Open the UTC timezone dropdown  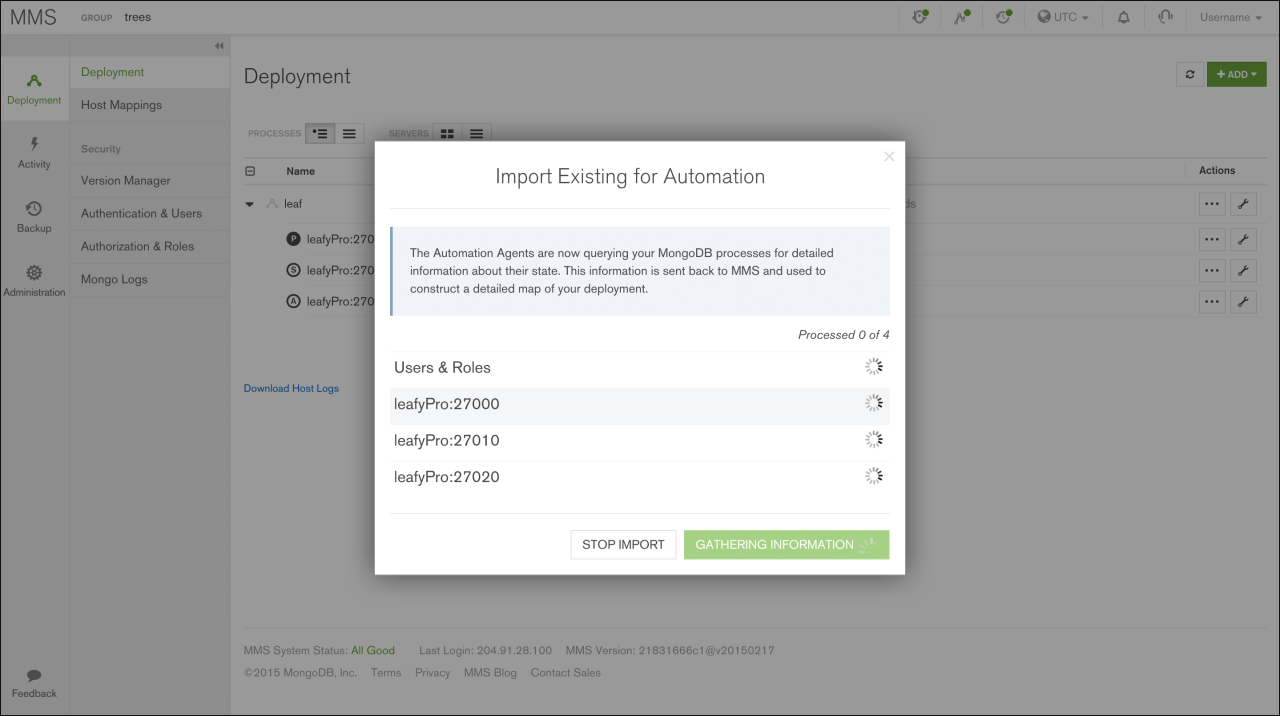(x=1063, y=17)
